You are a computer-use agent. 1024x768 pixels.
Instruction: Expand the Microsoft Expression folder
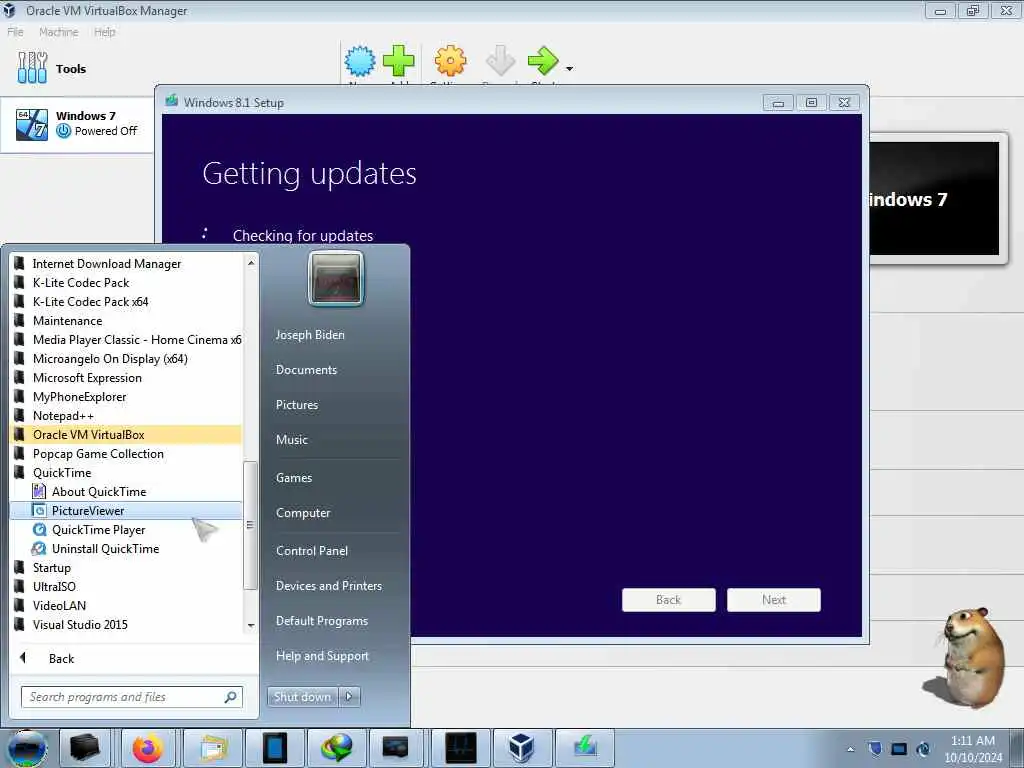[127, 377]
